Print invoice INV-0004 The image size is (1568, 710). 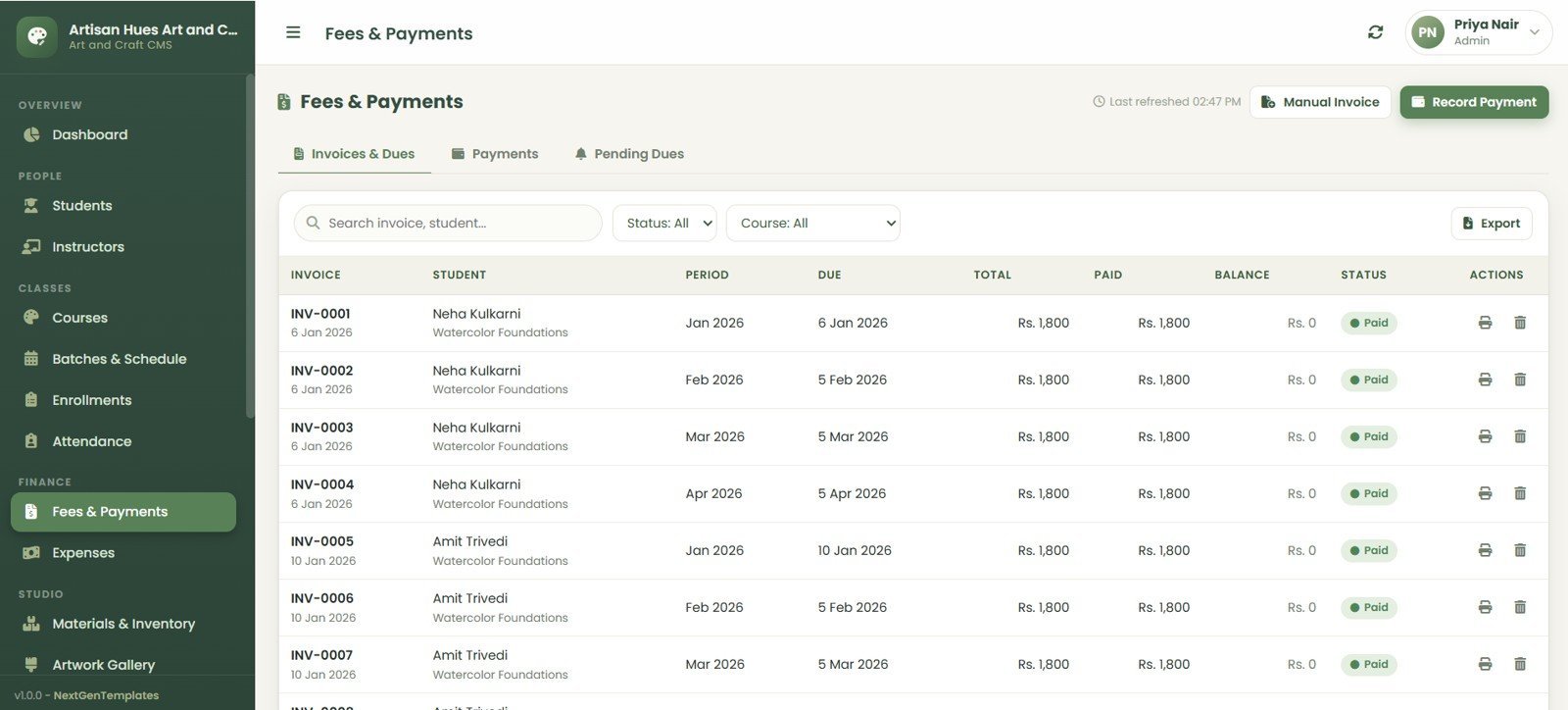click(x=1485, y=493)
